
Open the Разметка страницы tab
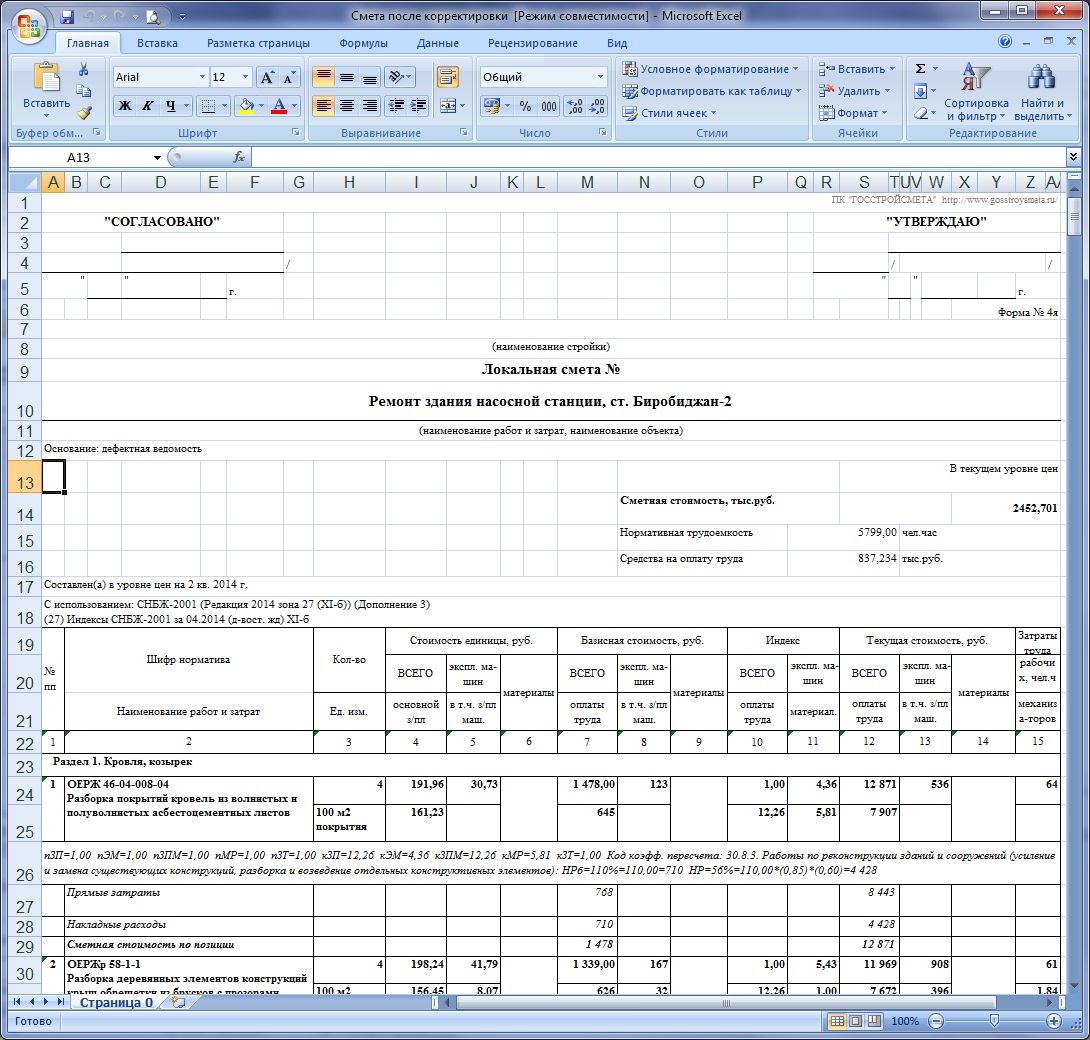[258, 43]
